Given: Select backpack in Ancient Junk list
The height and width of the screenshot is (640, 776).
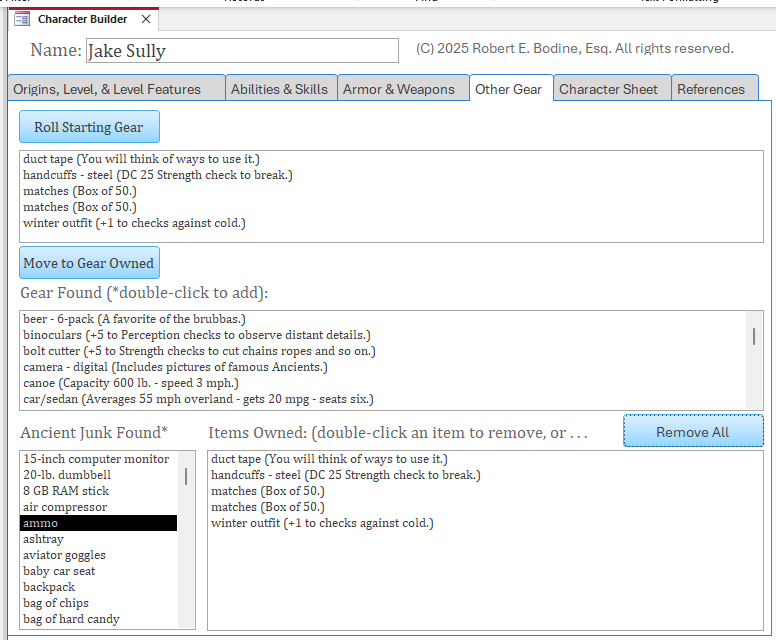Looking at the screenshot, I should tap(50, 587).
